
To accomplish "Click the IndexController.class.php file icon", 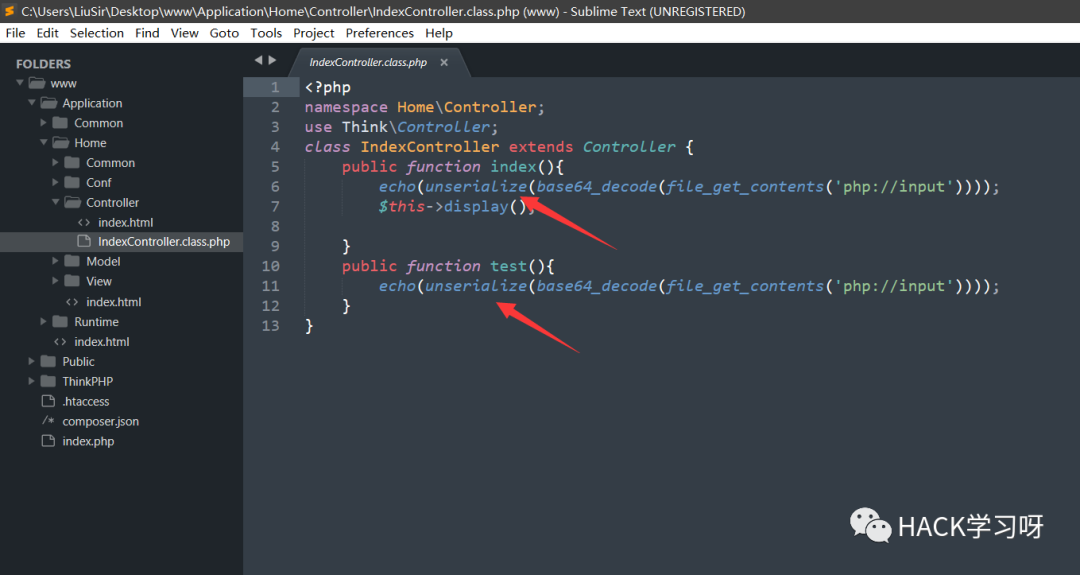I will (84, 241).
